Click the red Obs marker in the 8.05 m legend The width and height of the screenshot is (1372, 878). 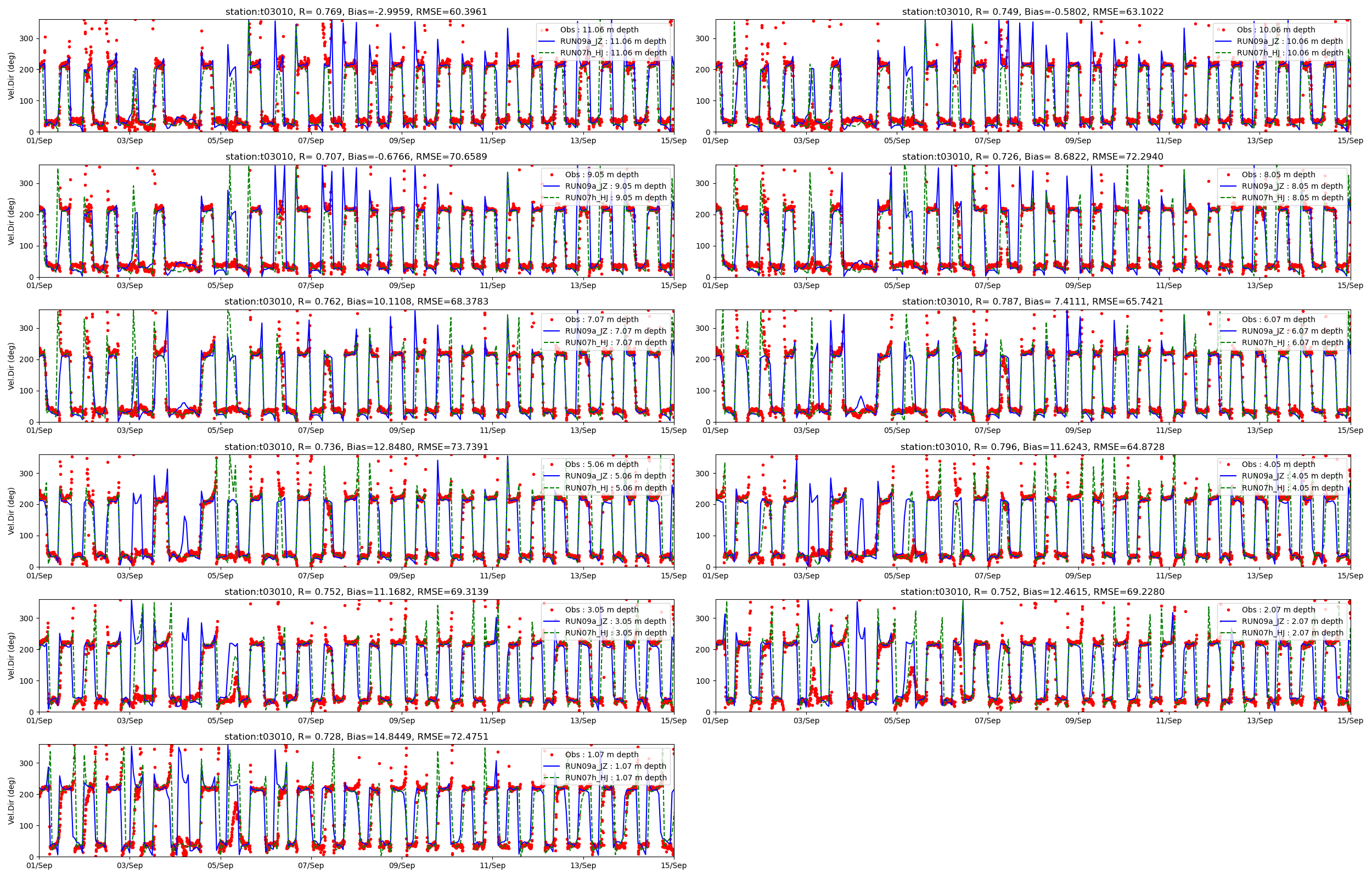(x=1229, y=175)
